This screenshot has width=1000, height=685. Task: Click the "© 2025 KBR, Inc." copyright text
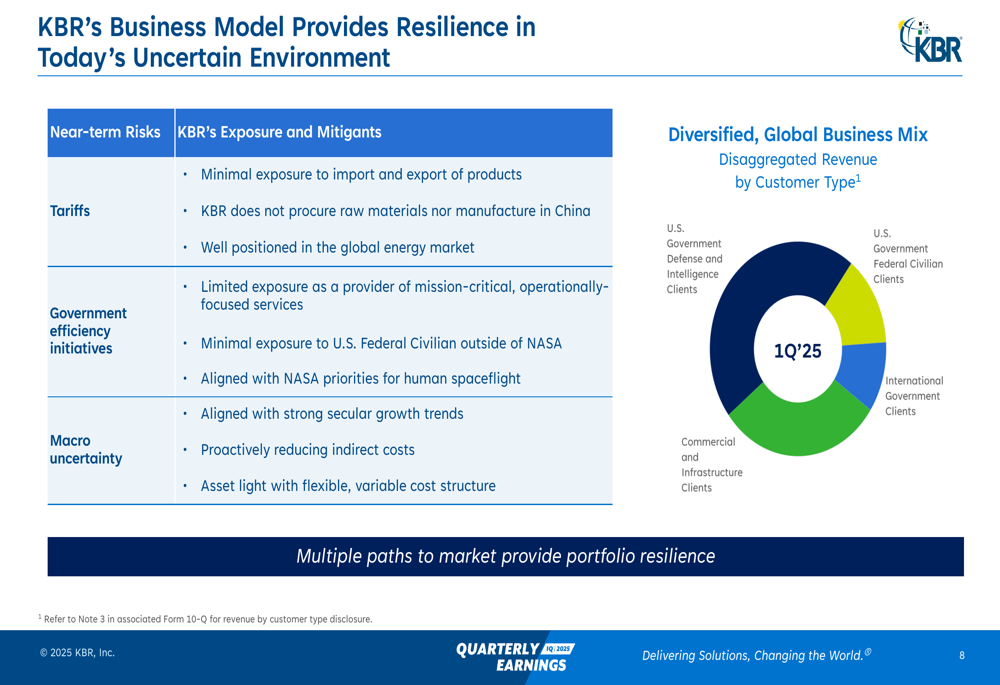pos(77,652)
